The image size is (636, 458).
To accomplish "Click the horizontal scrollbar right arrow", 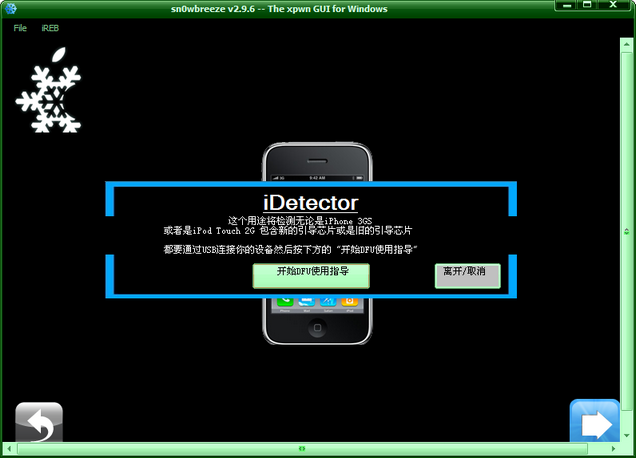I will (613, 449).
